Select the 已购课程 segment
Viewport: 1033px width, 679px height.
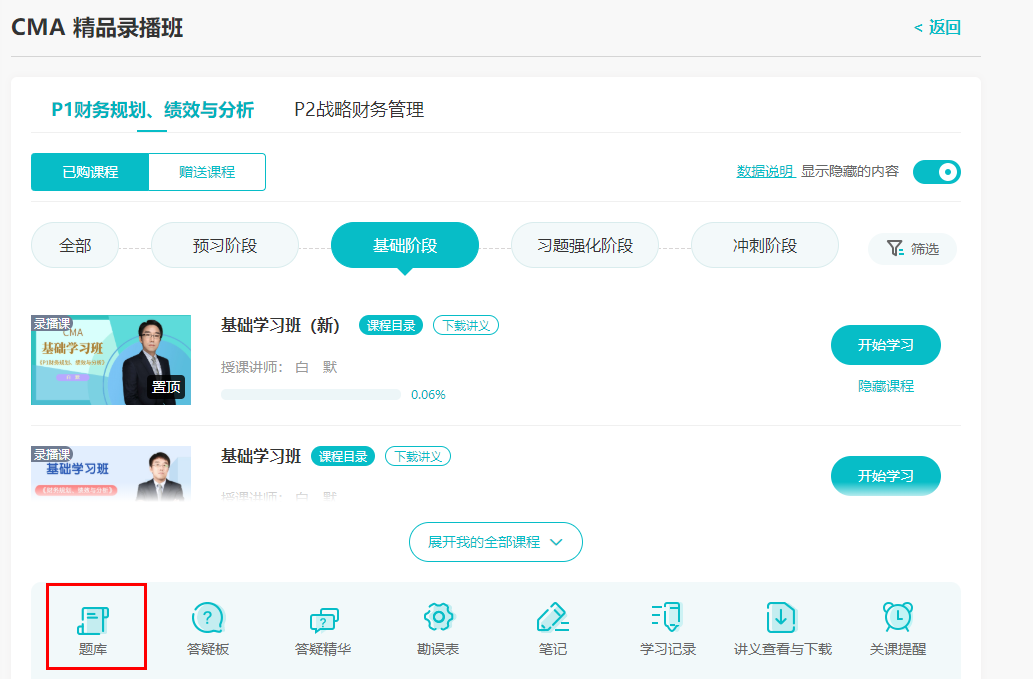pyautogui.click(x=90, y=172)
